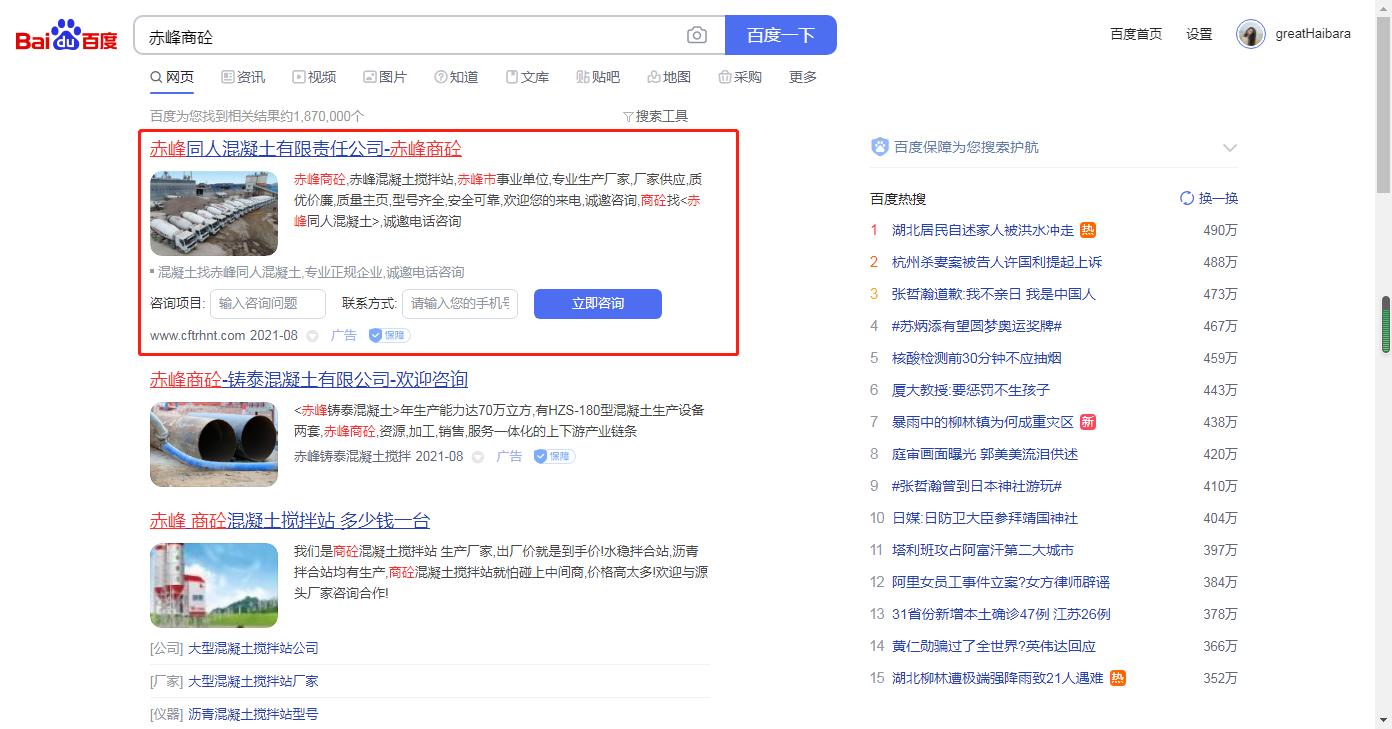Open hot search #张哲瀚曾到日本神社游玩#
Image resolution: width=1392 pixels, height=729 pixels.
[977, 486]
